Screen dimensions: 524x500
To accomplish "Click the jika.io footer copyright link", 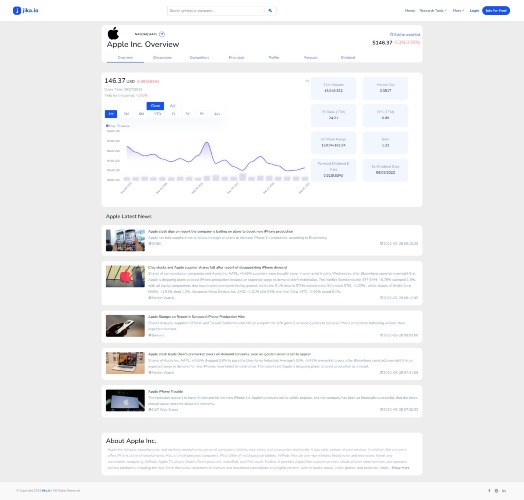I will [x=46, y=491].
